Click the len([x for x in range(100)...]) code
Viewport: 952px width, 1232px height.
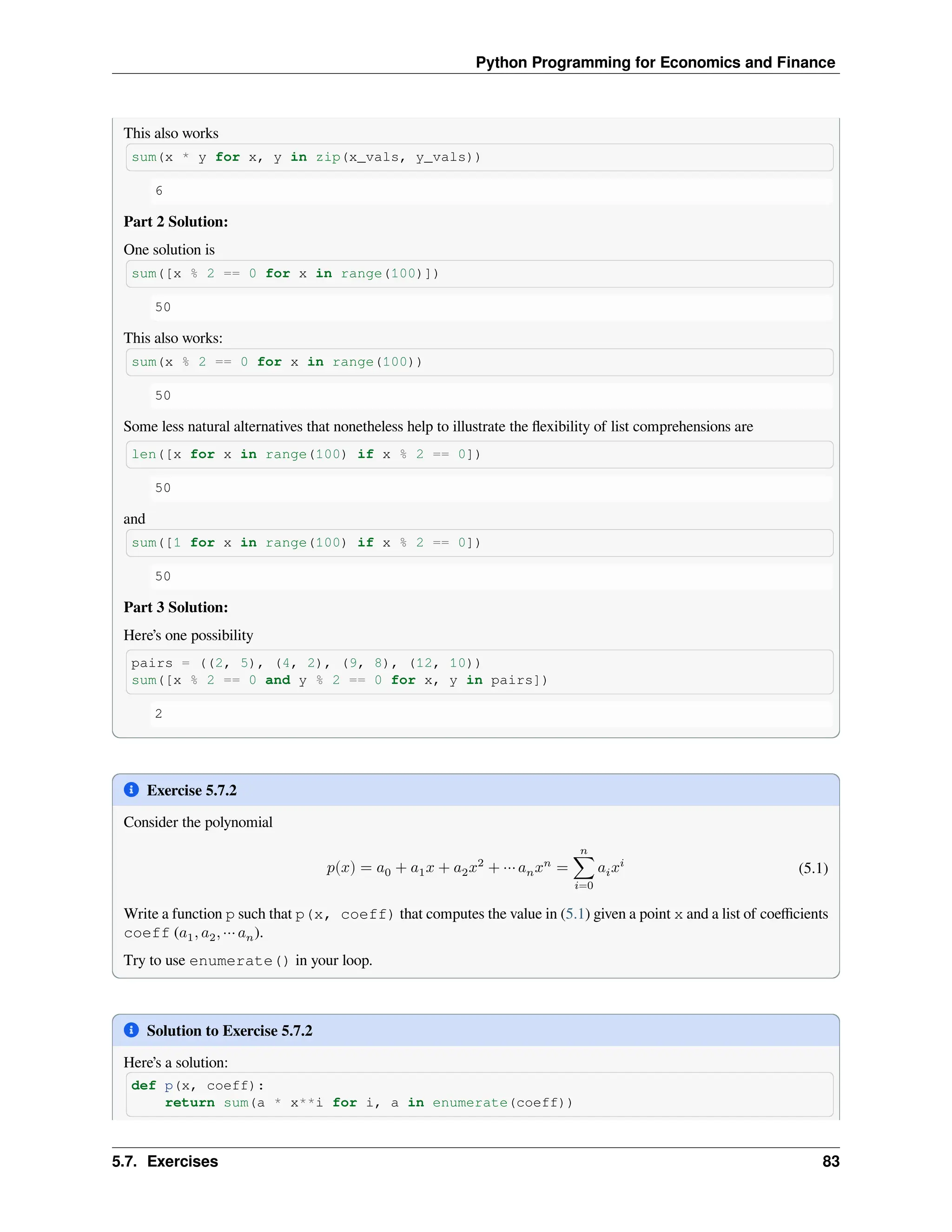point(479,455)
